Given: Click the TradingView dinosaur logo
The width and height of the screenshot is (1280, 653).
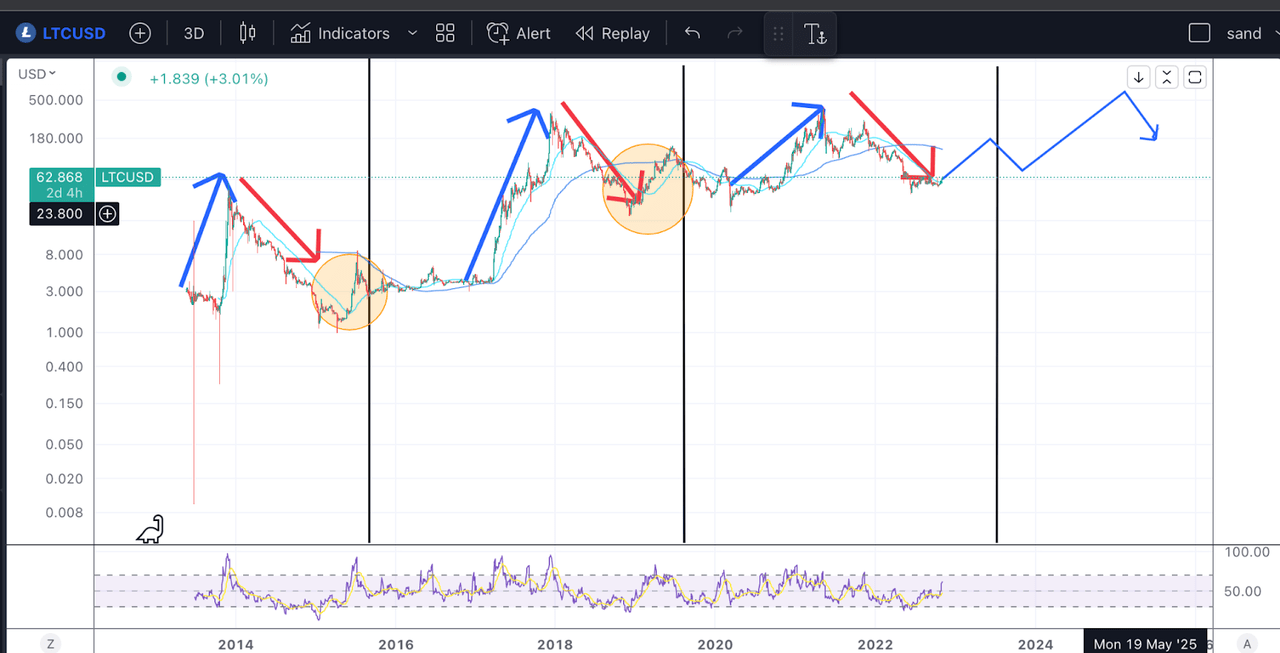Looking at the screenshot, I should pyautogui.click(x=150, y=530).
